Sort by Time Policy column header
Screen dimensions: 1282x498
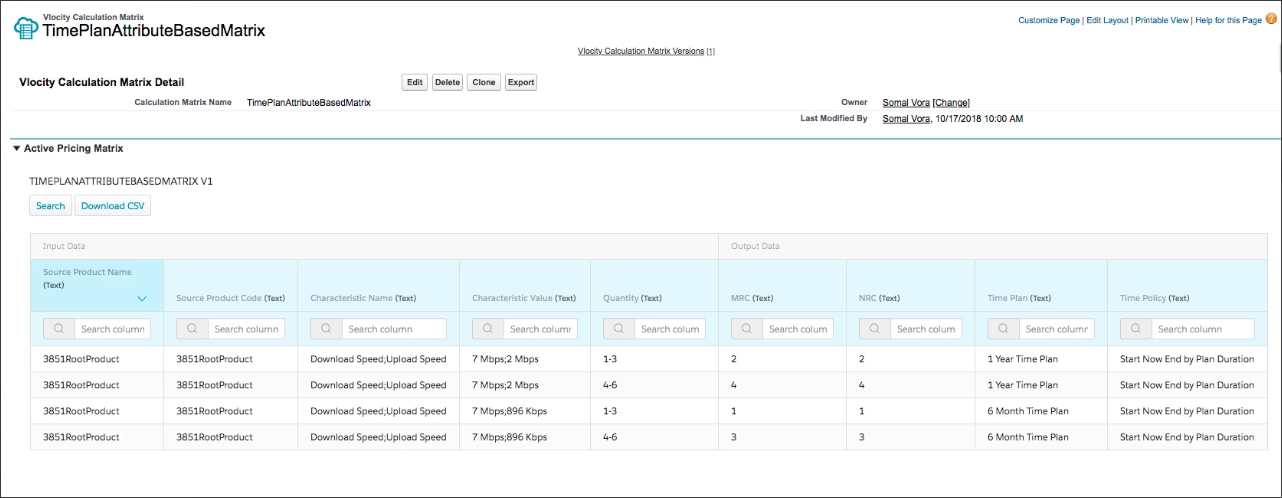tap(1154, 298)
